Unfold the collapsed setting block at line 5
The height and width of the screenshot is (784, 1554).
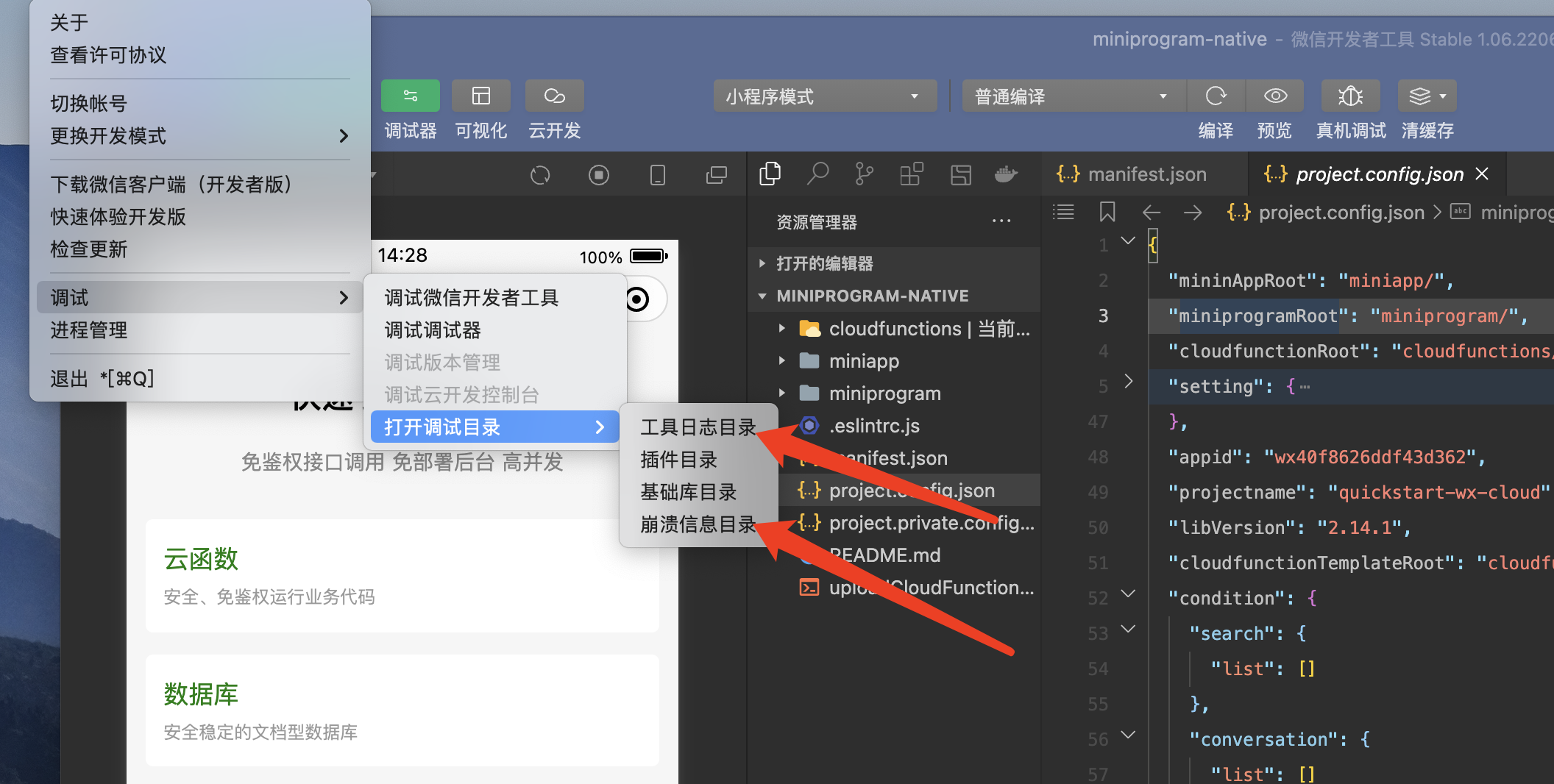1128,381
